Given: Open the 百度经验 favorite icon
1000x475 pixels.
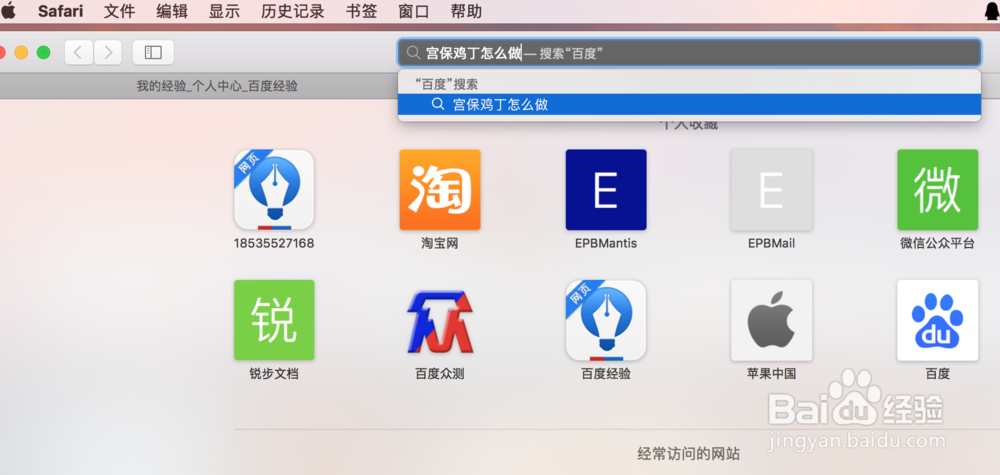Looking at the screenshot, I should tap(606, 320).
